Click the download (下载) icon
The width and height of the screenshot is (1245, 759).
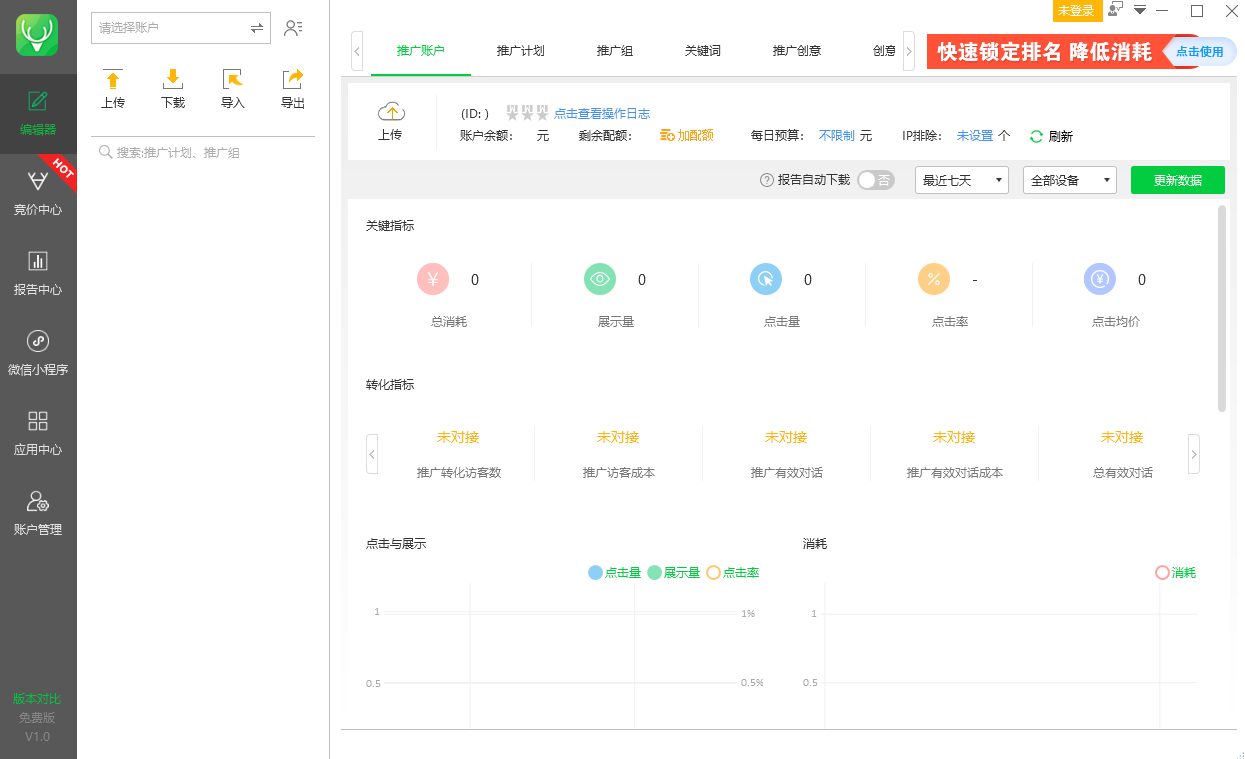tap(173, 80)
